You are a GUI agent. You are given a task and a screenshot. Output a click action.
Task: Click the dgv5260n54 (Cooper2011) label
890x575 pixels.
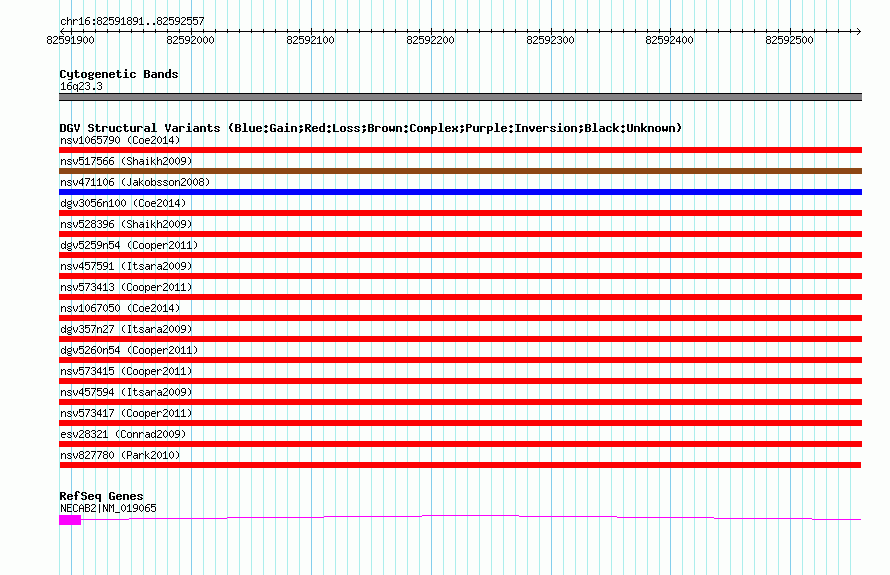[129, 350]
